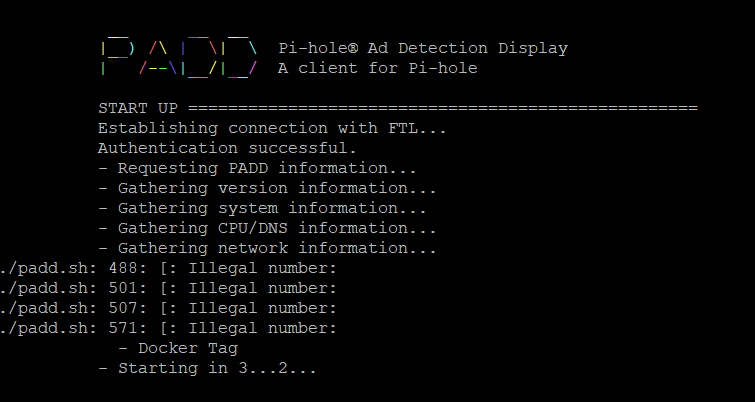Click the 'A client for Pi-hole' subtitle
This screenshot has height=402, width=755.
tap(378, 68)
